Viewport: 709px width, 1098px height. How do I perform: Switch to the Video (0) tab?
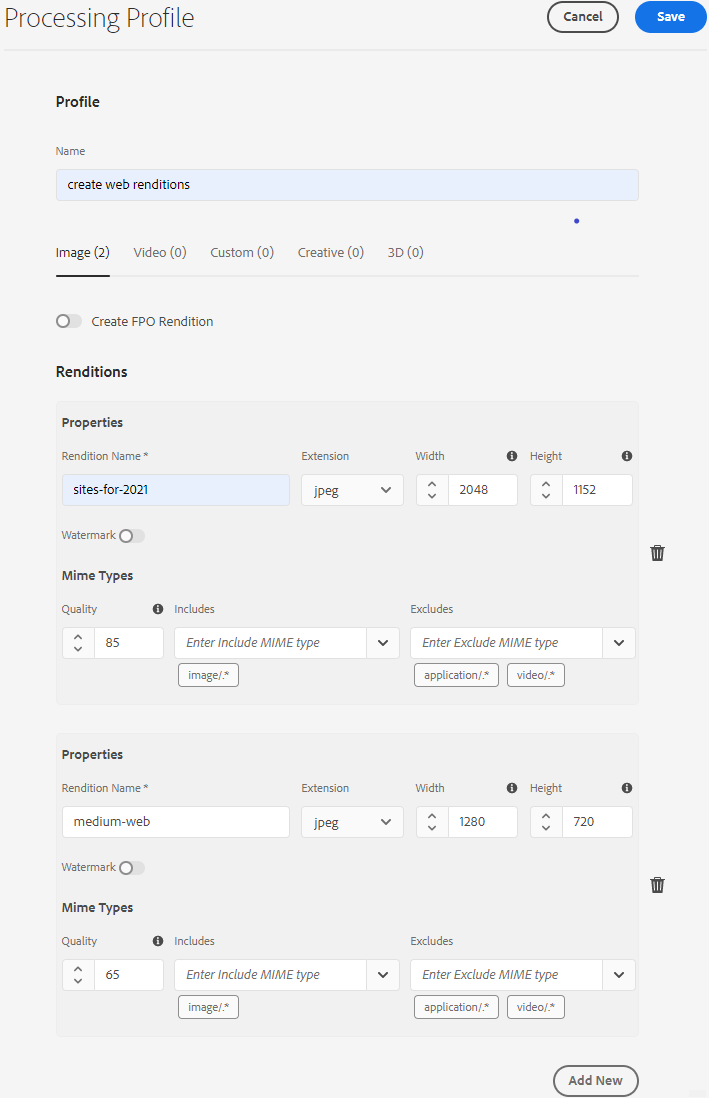pyautogui.click(x=160, y=253)
